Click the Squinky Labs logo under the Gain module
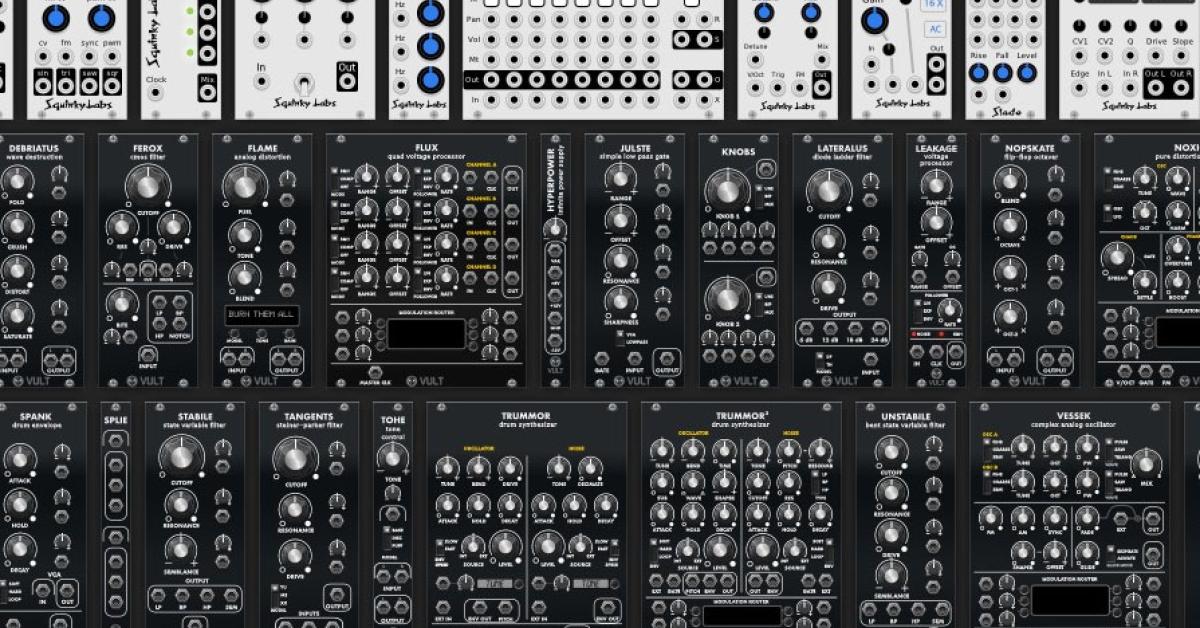 tap(903, 103)
